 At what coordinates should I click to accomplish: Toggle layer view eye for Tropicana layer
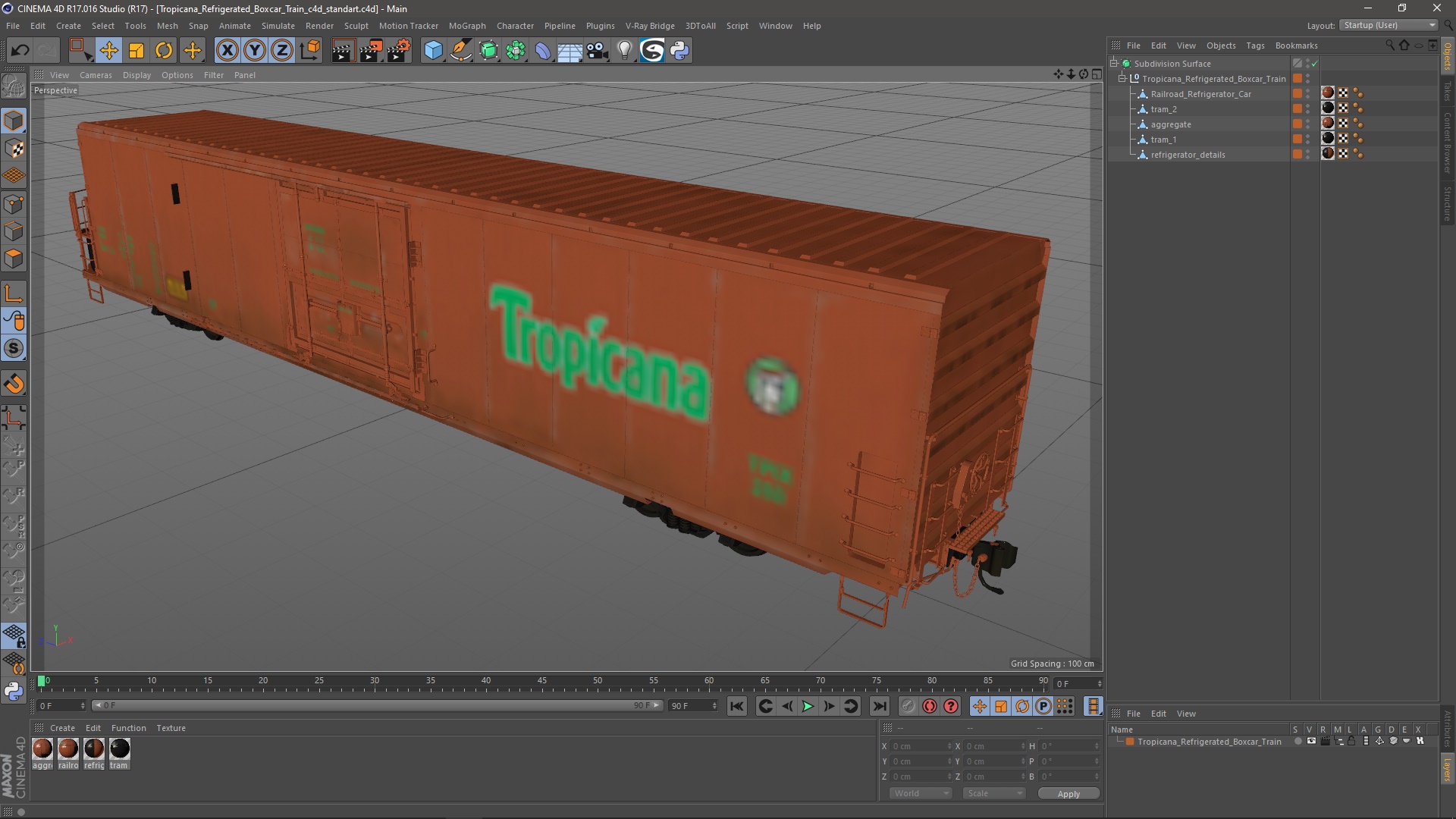coord(1311,742)
